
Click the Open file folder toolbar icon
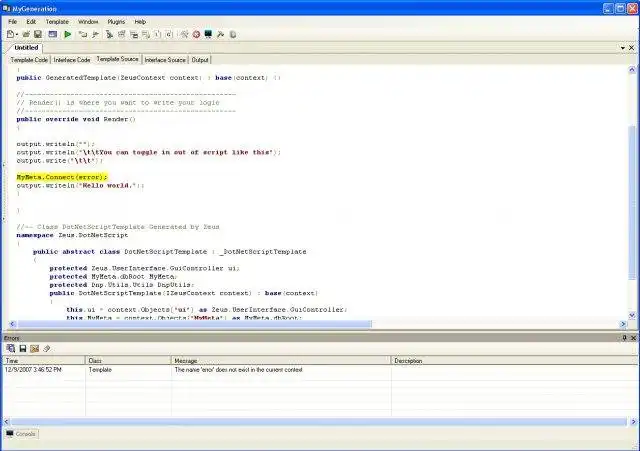[26, 35]
